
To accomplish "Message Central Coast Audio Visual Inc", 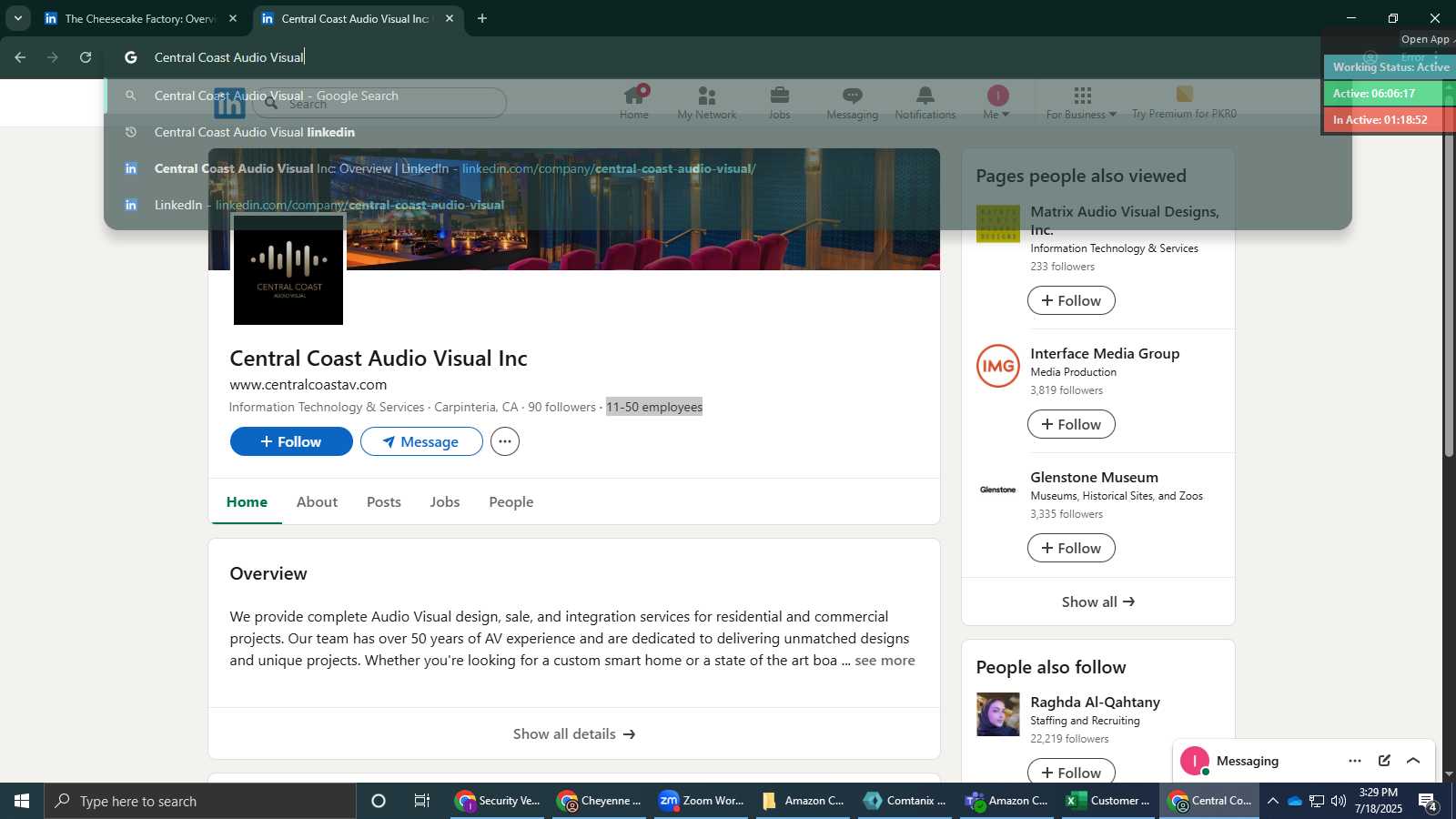I will pyautogui.click(x=421, y=441).
